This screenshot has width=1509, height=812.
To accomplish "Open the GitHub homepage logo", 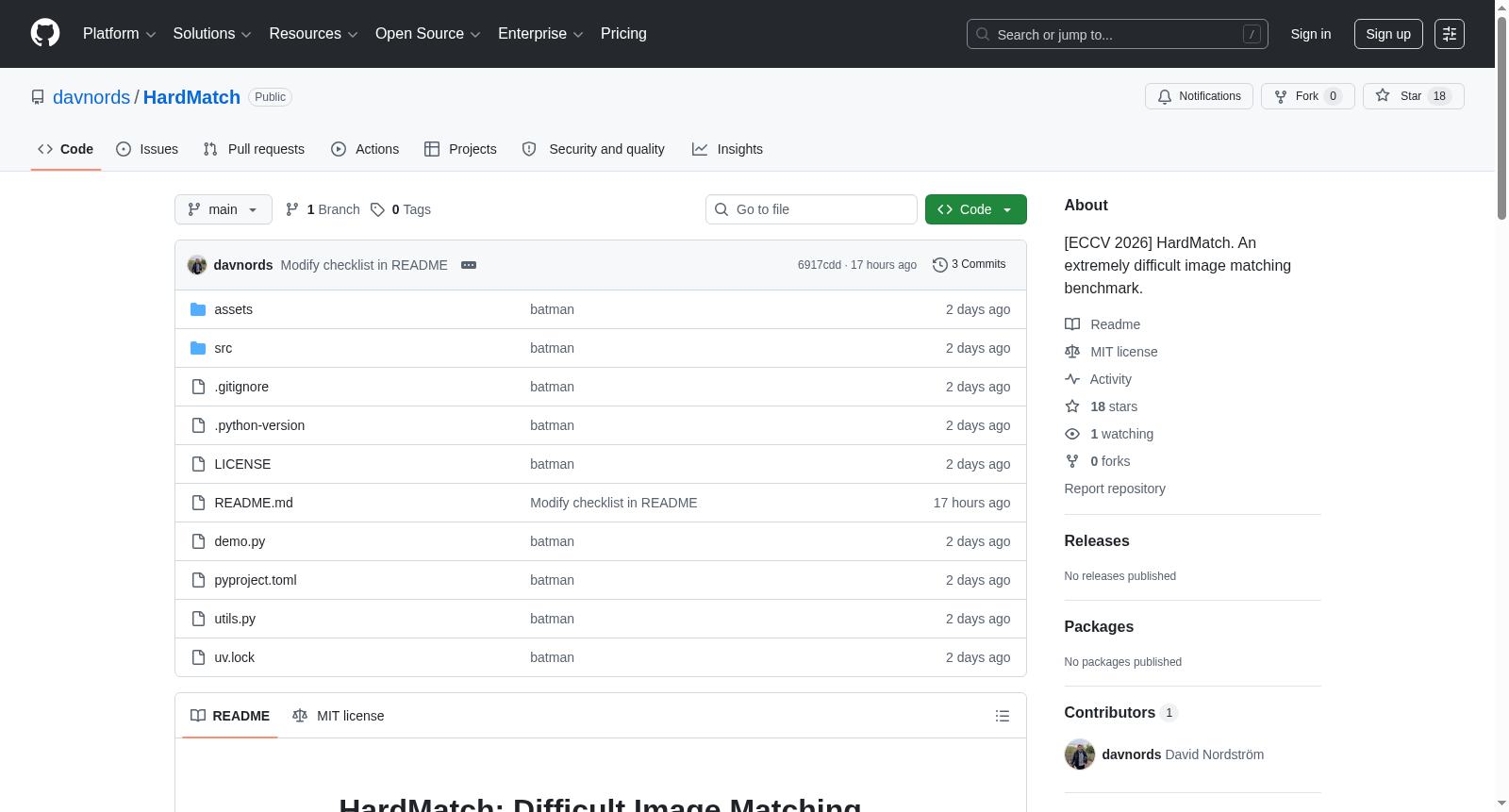I will [45, 34].
